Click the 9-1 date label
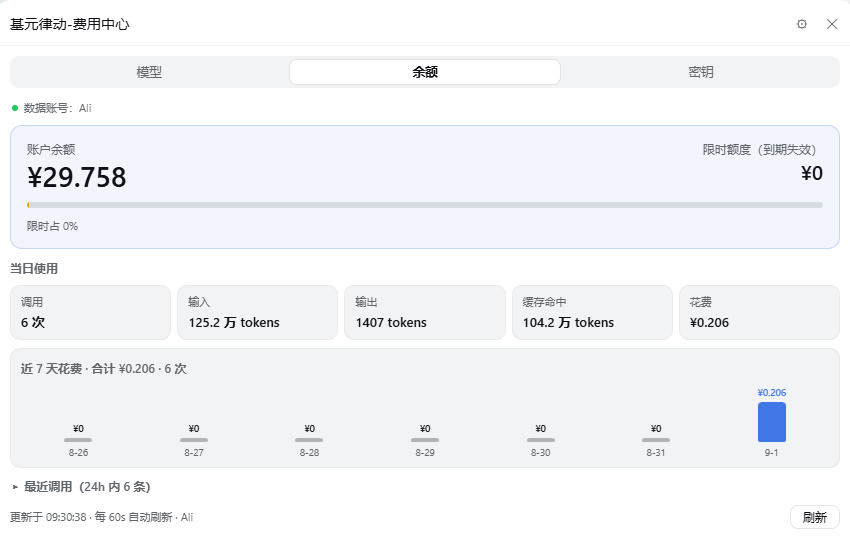The image size is (850, 542). pos(771,453)
